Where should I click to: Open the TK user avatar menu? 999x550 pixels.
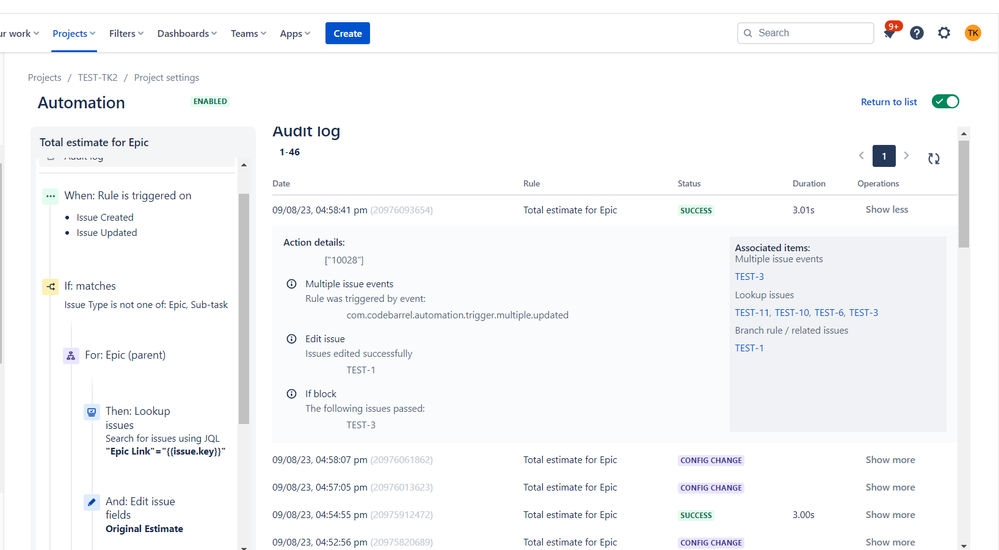[x=973, y=33]
